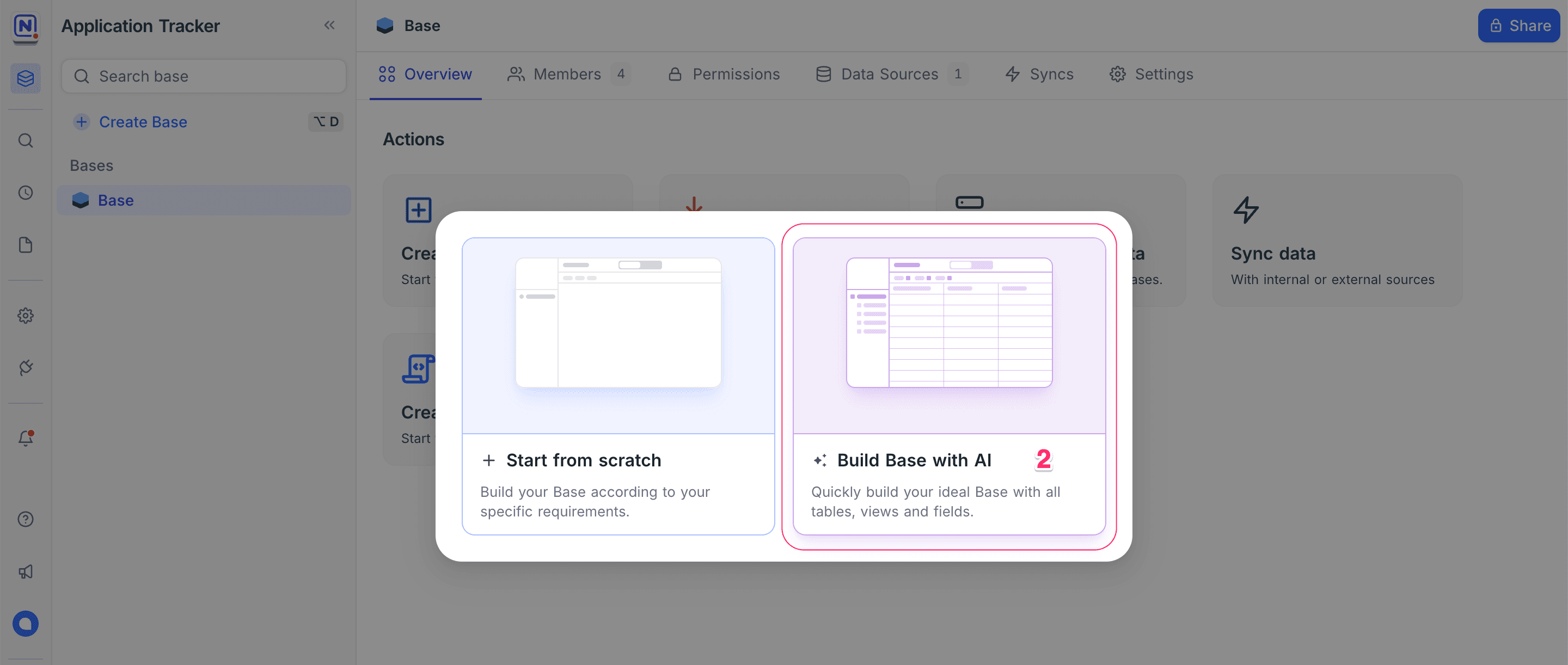
Task: Open the bases layers sidebar icon
Action: click(26, 78)
